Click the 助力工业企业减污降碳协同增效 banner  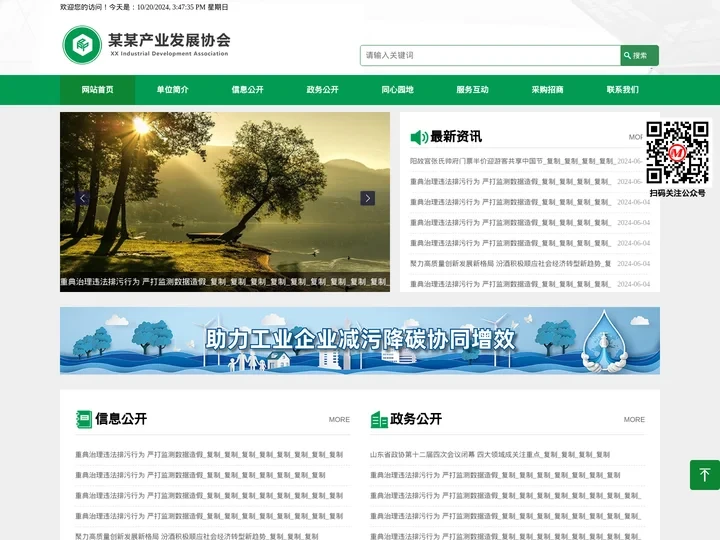coord(360,341)
